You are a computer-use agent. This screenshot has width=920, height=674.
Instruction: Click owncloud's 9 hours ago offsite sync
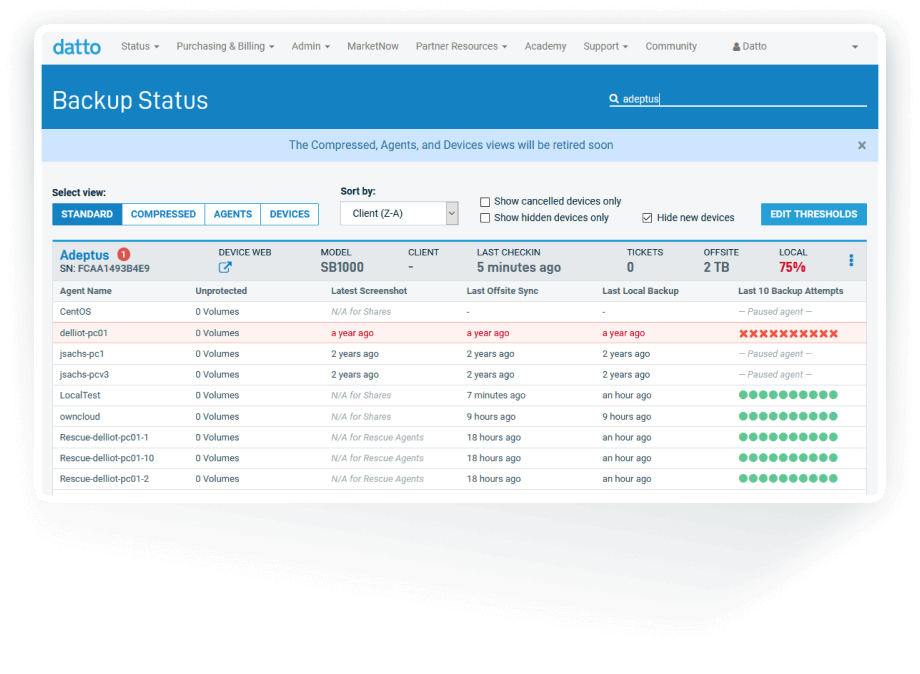[491, 416]
